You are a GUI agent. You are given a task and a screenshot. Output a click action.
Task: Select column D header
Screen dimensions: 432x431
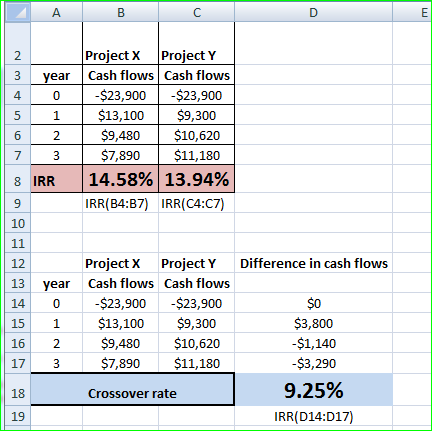point(314,12)
